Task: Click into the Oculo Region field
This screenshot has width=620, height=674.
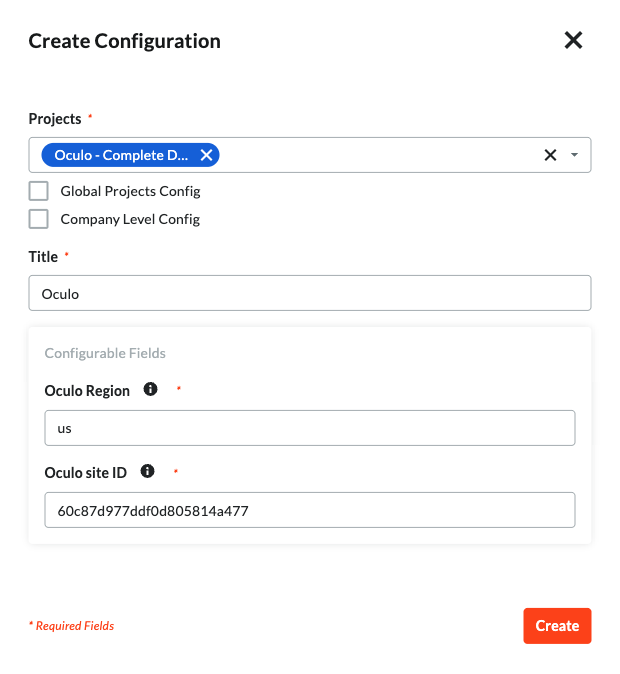Action: 310,428
